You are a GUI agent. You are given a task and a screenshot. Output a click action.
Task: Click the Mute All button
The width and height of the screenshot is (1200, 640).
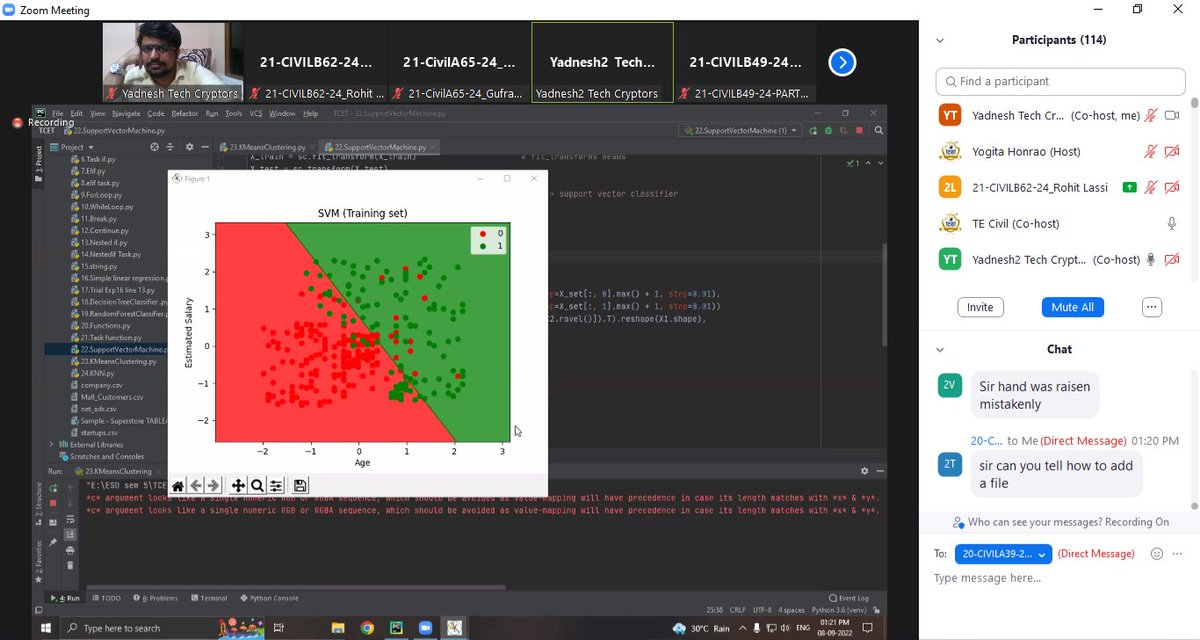click(x=1072, y=307)
